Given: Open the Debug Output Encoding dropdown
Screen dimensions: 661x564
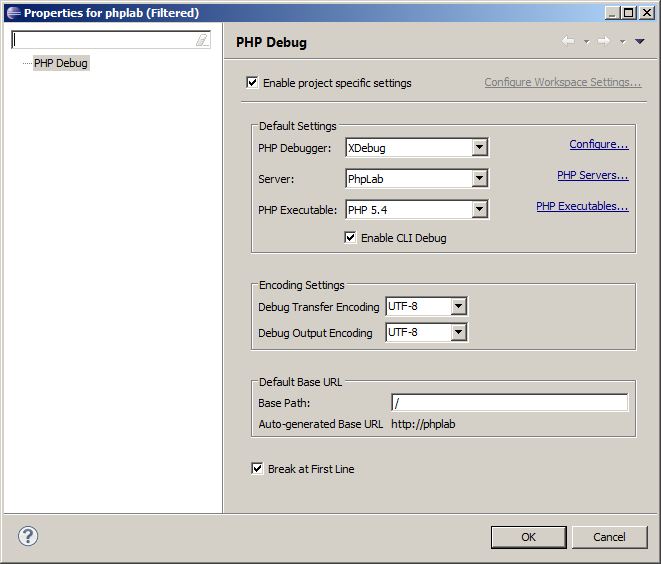Looking at the screenshot, I should [427, 333].
